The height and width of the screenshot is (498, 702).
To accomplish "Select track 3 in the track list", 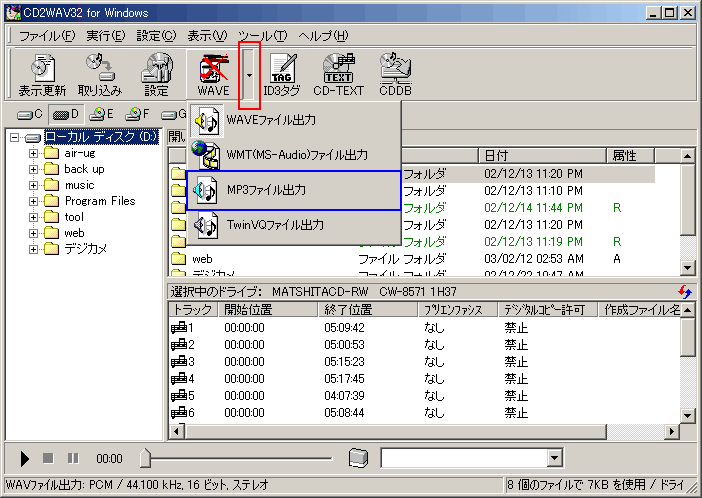I will [x=184, y=361].
